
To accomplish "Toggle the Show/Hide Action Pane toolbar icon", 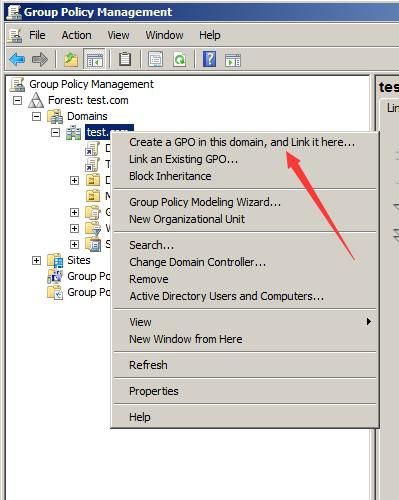I will 233,60.
